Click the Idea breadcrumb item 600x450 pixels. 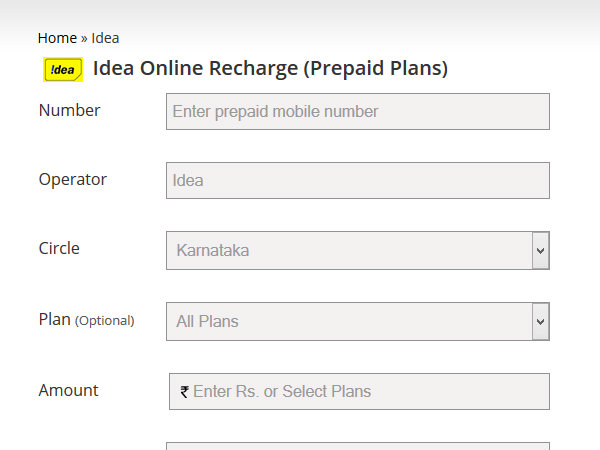[105, 38]
